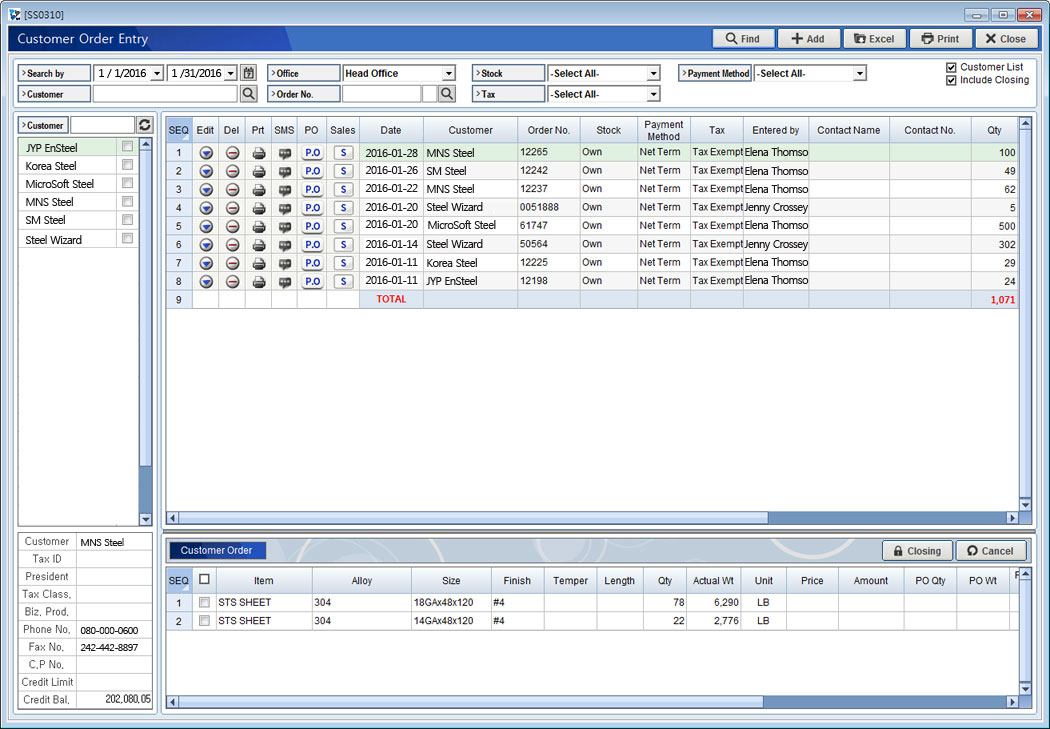Print order 12265
Image resolution: width=1050 pixels, height=729 pixels.
click(x=258, y=153)
